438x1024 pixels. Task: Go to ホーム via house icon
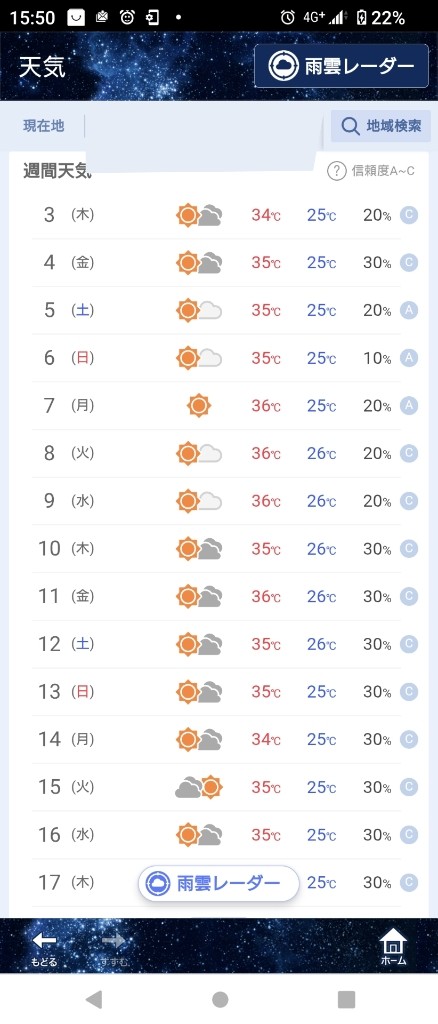tap(393, 947)
